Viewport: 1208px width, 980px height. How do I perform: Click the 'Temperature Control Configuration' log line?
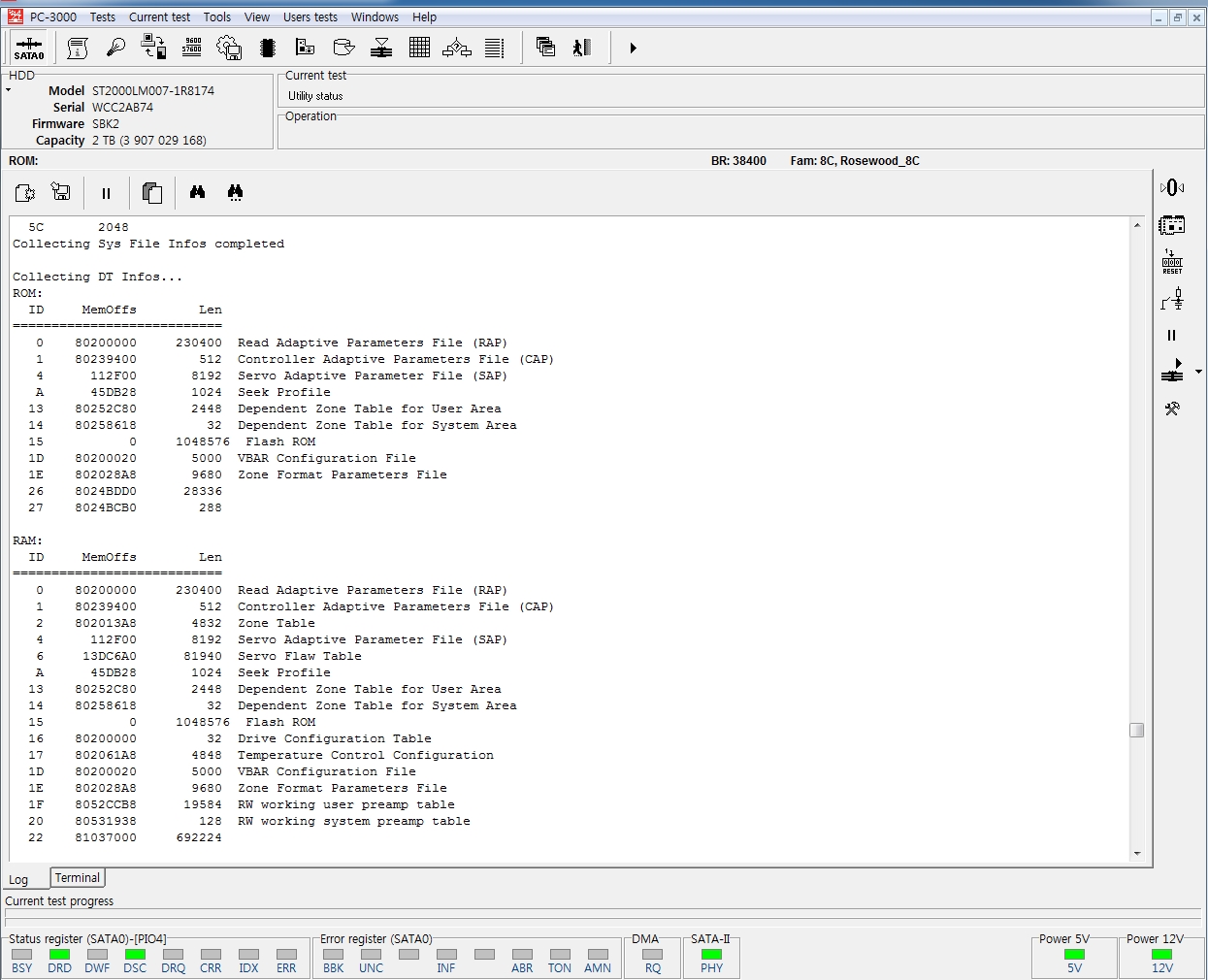coord(366,755)
